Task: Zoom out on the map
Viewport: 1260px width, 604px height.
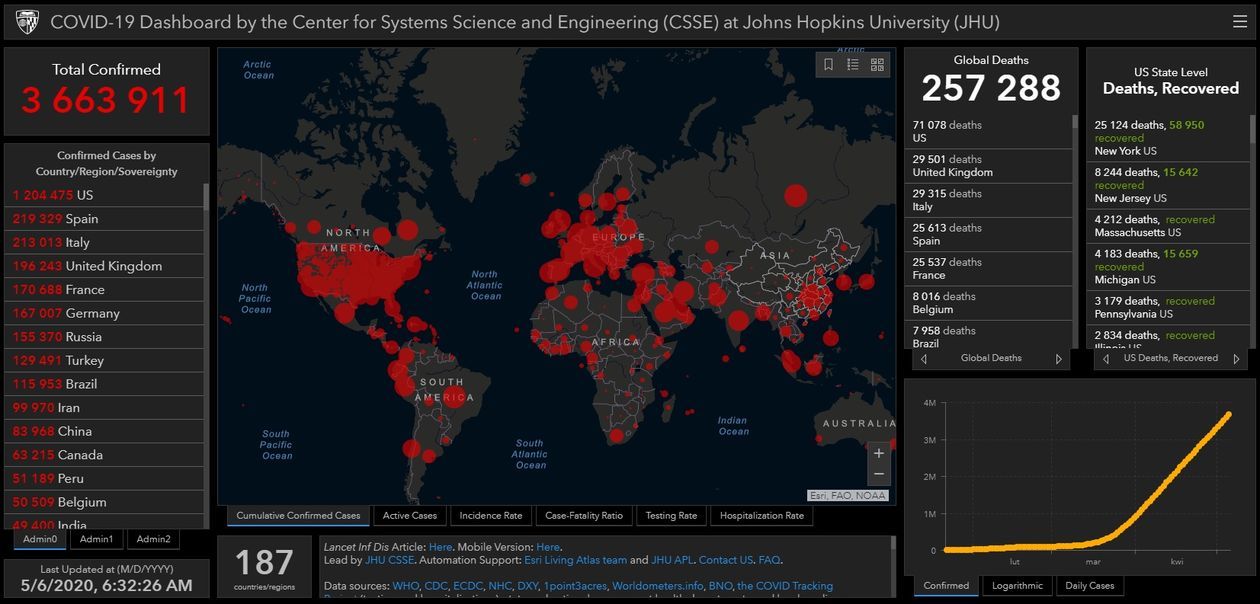Action: [878, 475]
